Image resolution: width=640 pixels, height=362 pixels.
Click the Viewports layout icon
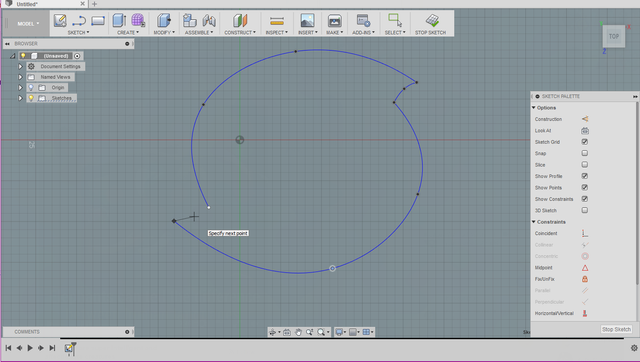click(366, 332)
